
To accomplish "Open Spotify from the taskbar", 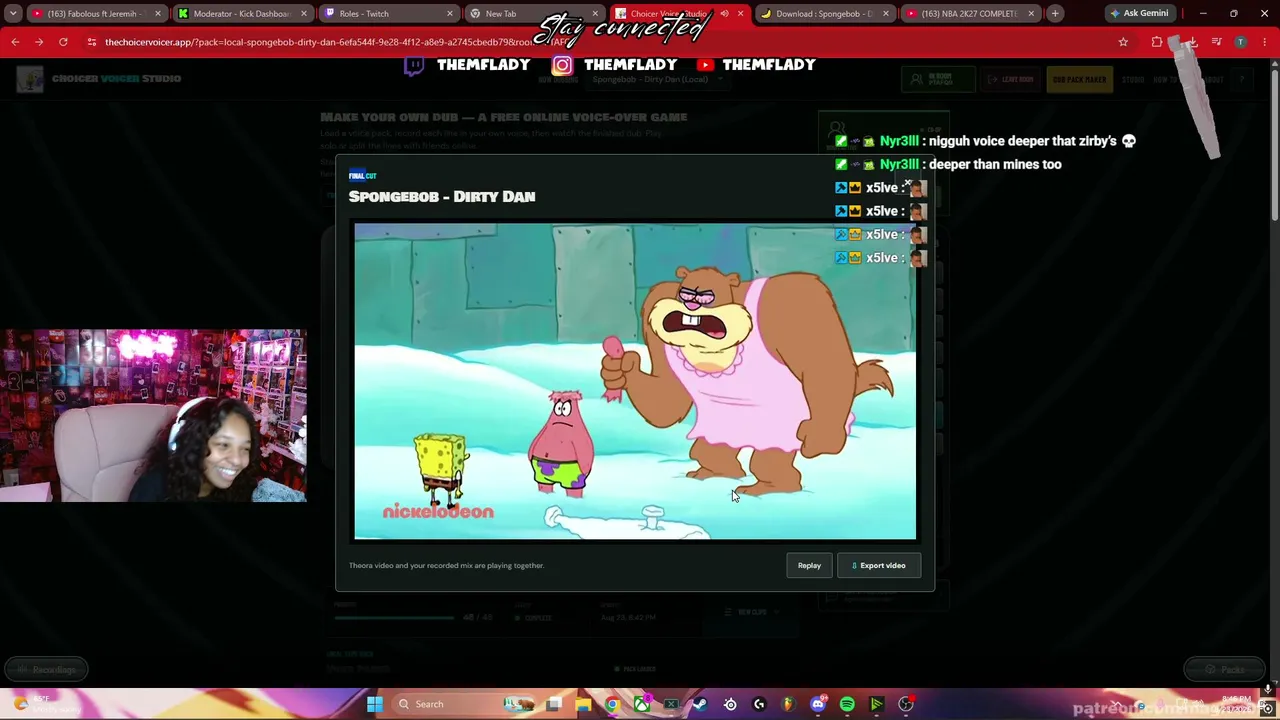I will click(847, 704).
